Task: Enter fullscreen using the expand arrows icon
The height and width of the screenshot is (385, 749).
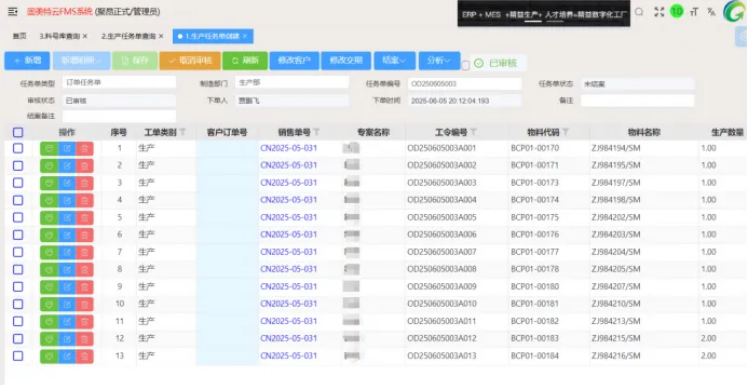Action: point(659,12)
